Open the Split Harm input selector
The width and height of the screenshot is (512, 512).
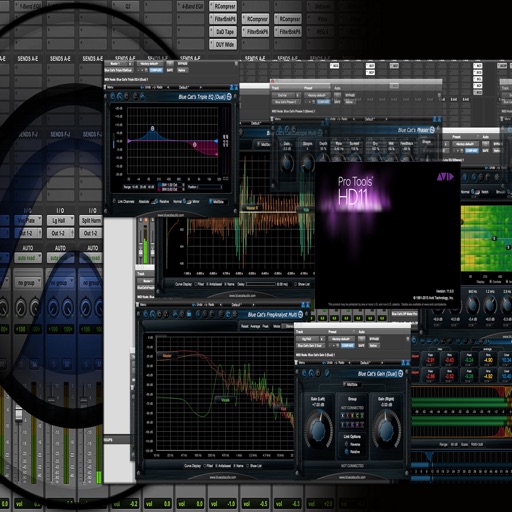click(91, 220)
